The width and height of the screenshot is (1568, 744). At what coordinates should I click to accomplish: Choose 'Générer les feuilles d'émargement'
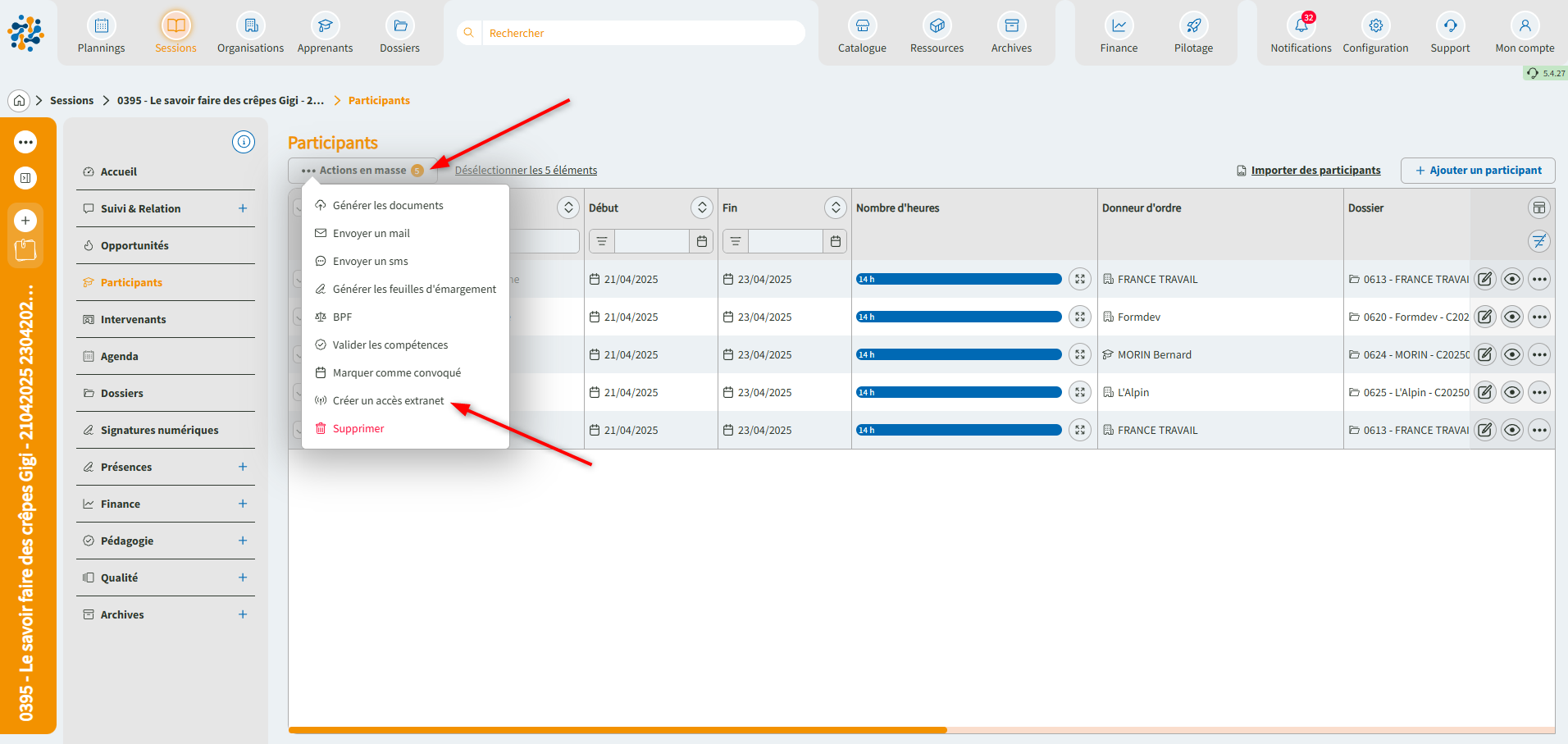[x=414, y=290]
